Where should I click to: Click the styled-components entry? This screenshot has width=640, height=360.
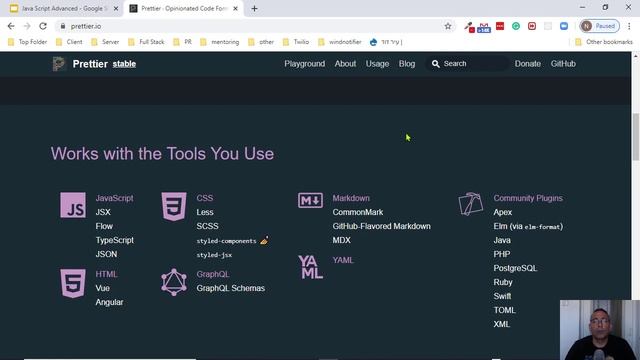click(226, 241)
